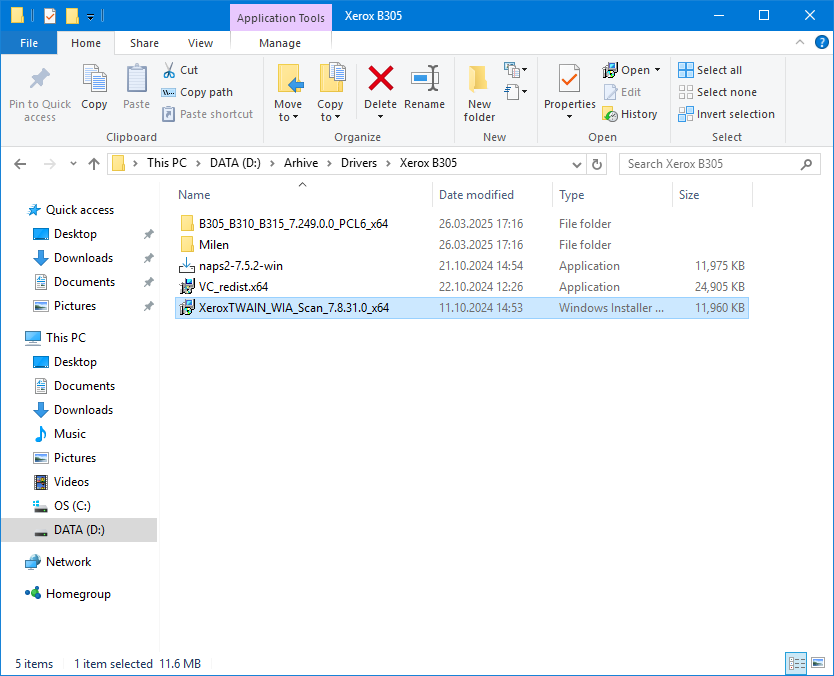Switch to the Share ribbon tab
This screenshot has width=834, height=676.
(x=144, y=43)
